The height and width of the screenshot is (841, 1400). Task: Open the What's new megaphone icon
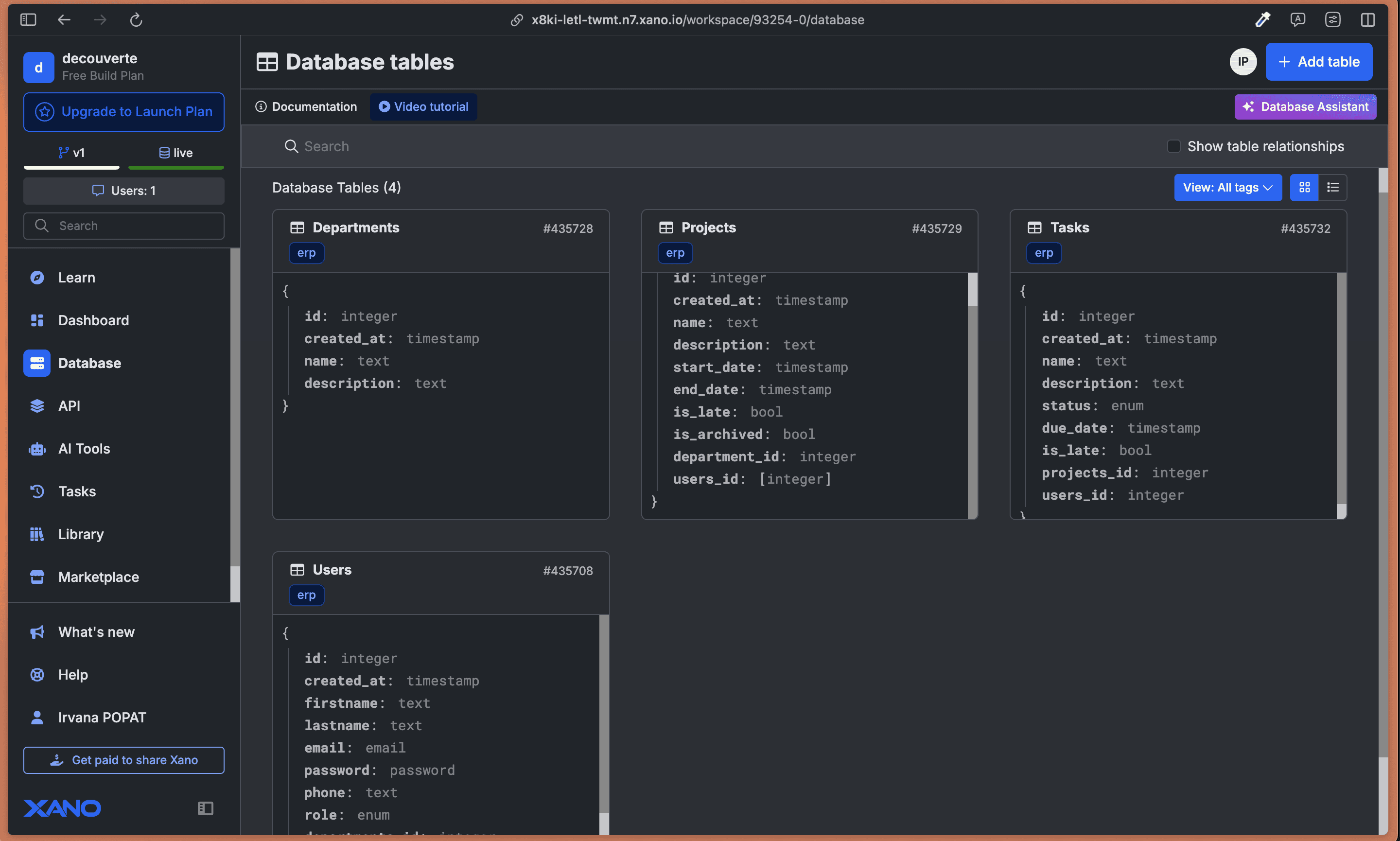tap(37, 632)
